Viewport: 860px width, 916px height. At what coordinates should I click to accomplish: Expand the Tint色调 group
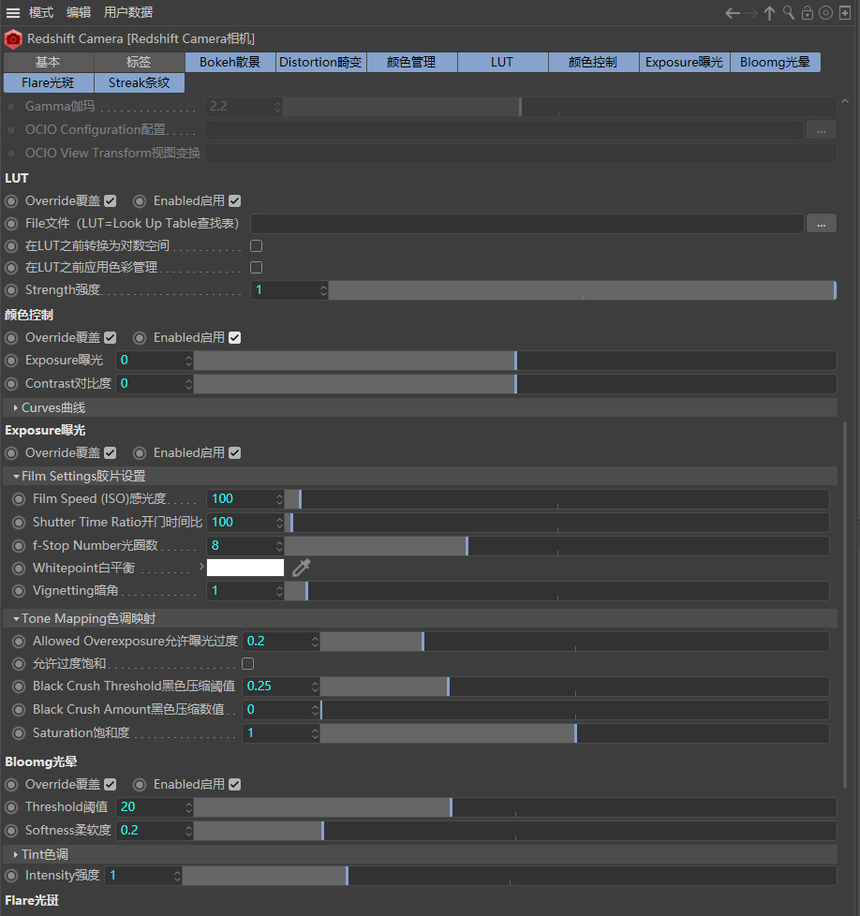[x=15, y=855]
